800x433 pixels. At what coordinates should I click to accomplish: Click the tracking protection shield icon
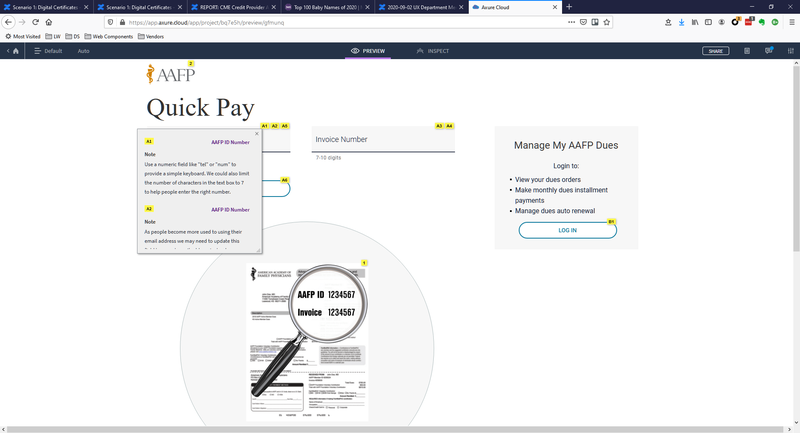point(111,22)
